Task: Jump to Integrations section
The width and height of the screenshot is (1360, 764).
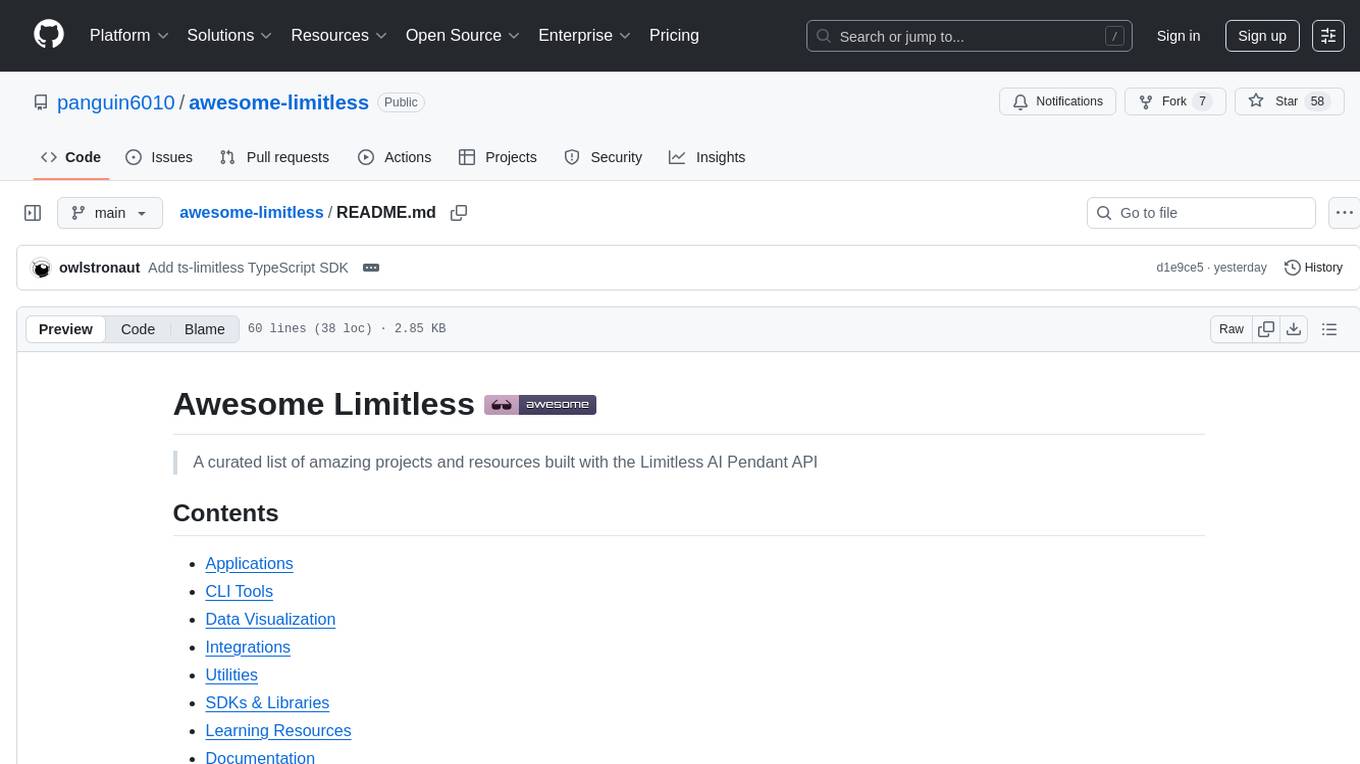Action: 248,647
